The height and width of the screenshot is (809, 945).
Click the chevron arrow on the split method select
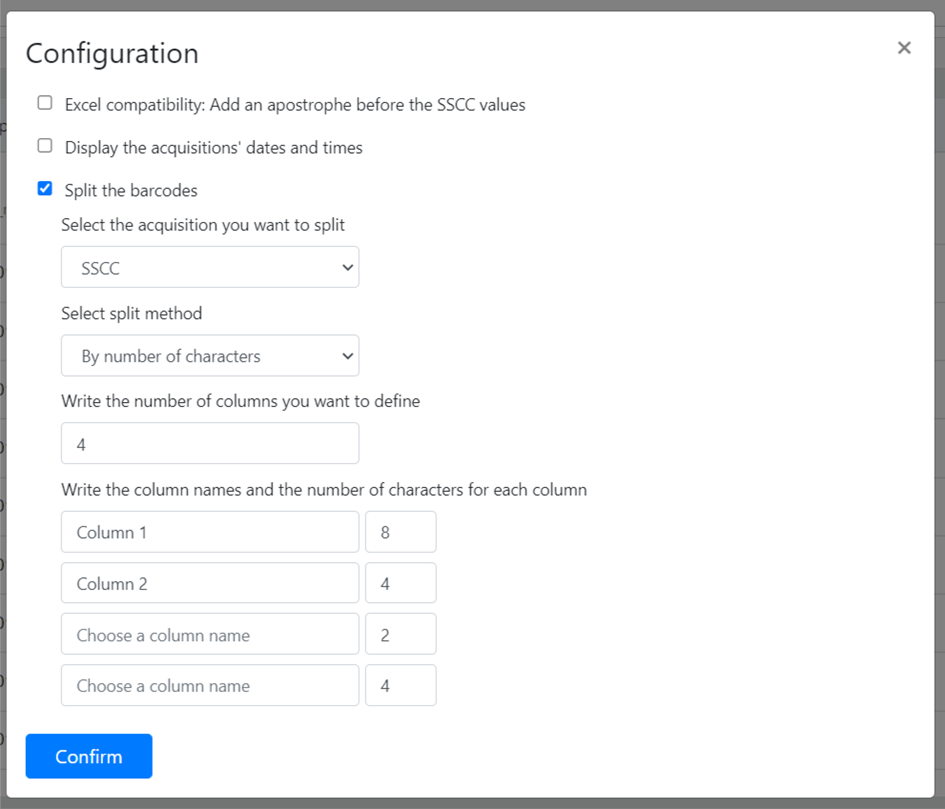click(x=347, y=356)
